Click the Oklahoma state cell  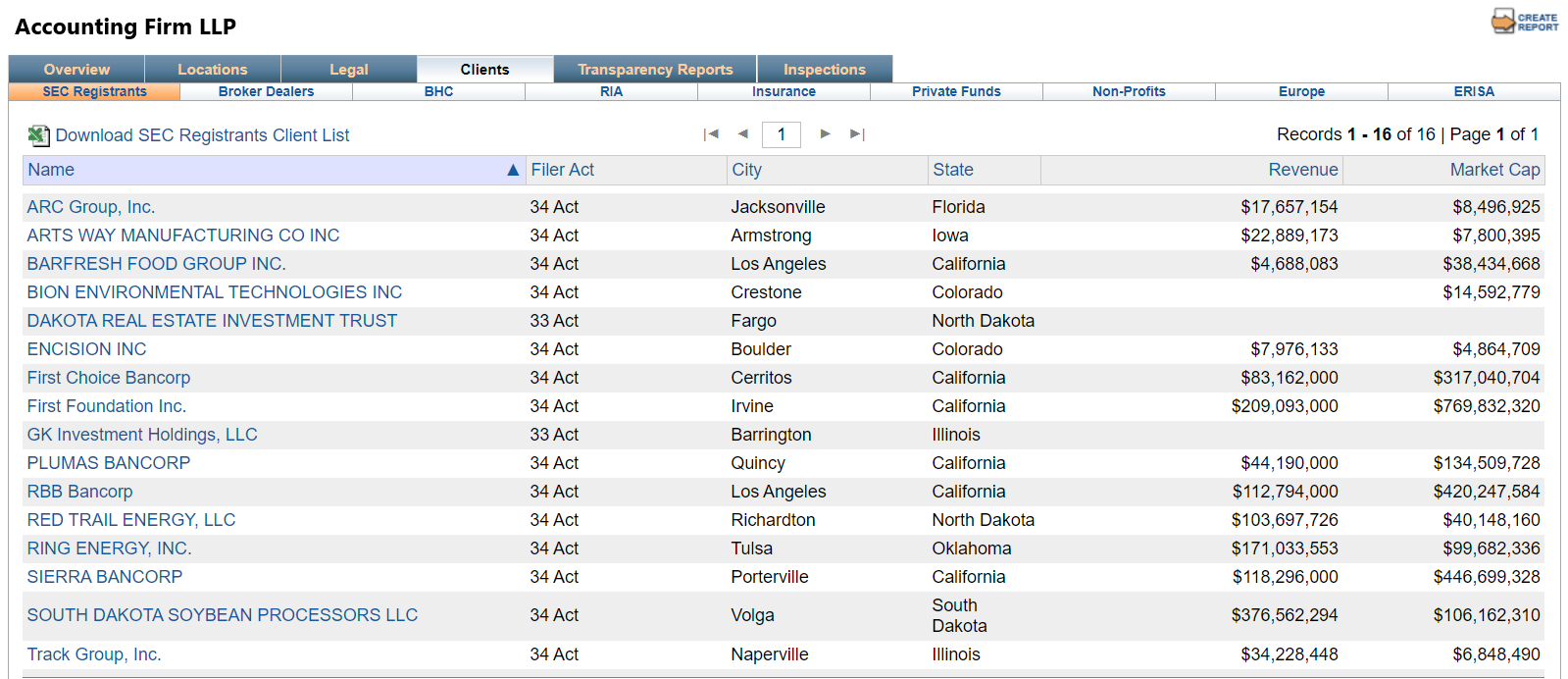[972, 548]
